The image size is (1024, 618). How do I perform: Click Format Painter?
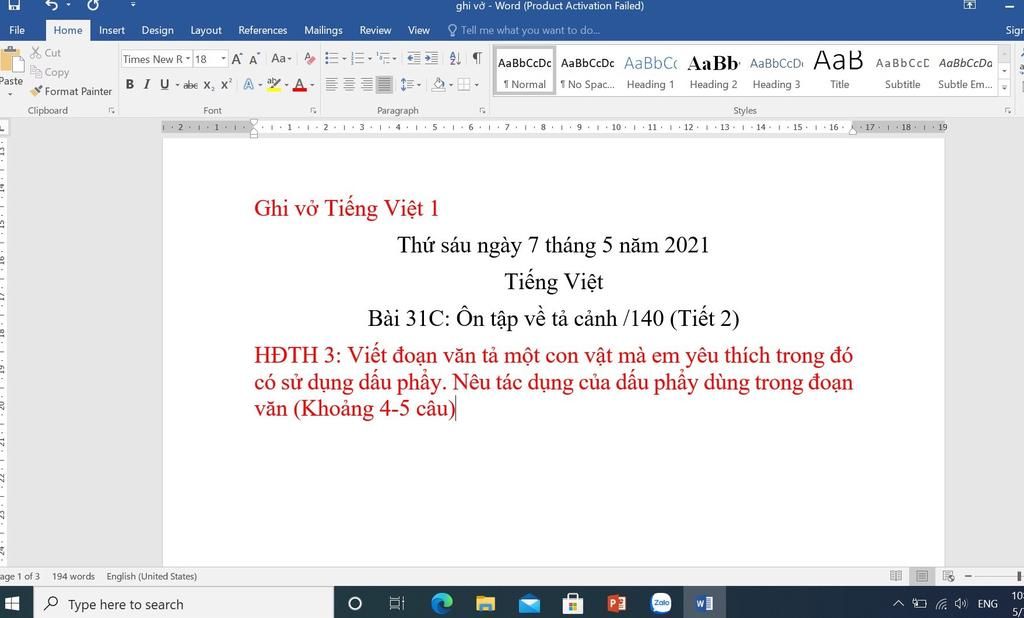tap(71, 91)
